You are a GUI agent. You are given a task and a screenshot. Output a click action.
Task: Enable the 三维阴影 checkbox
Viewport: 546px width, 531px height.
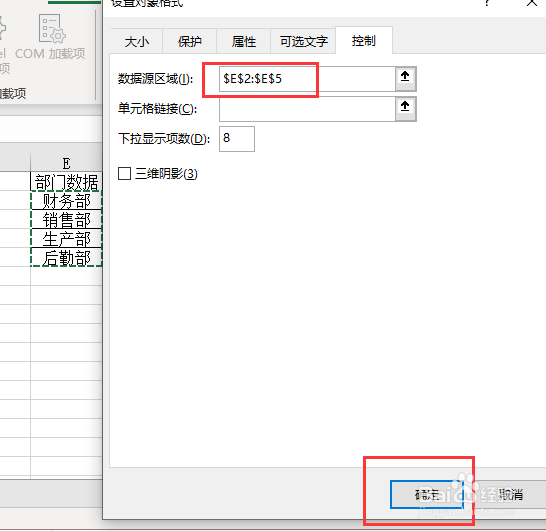pos(124,173)
